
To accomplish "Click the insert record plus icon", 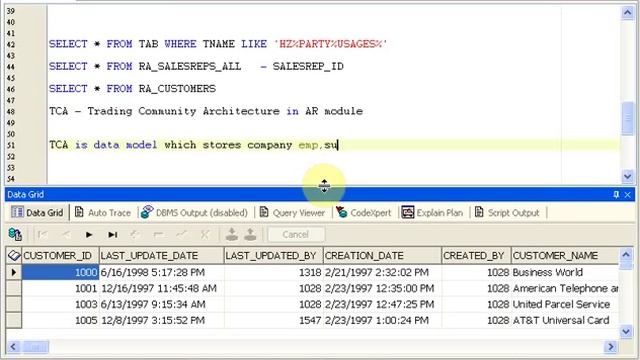I will (x=135, y=234).
